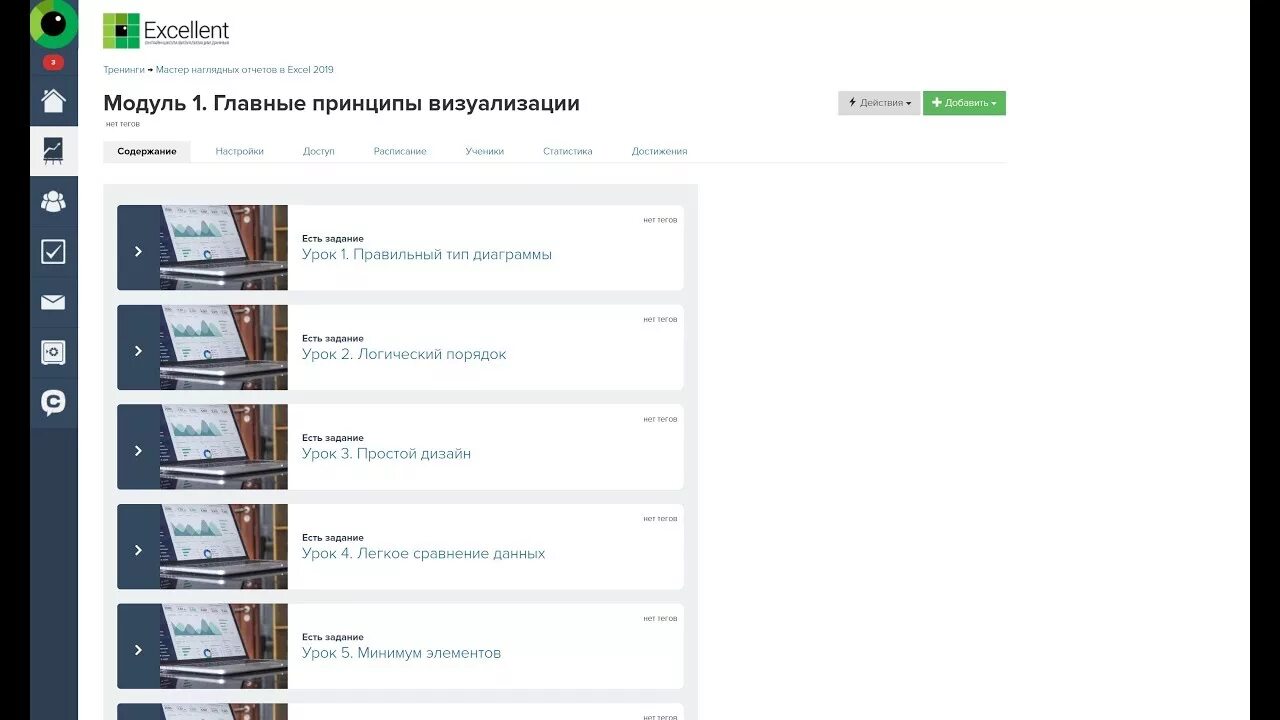Expand the arrow of Урок 5

[x=138, y=649]
